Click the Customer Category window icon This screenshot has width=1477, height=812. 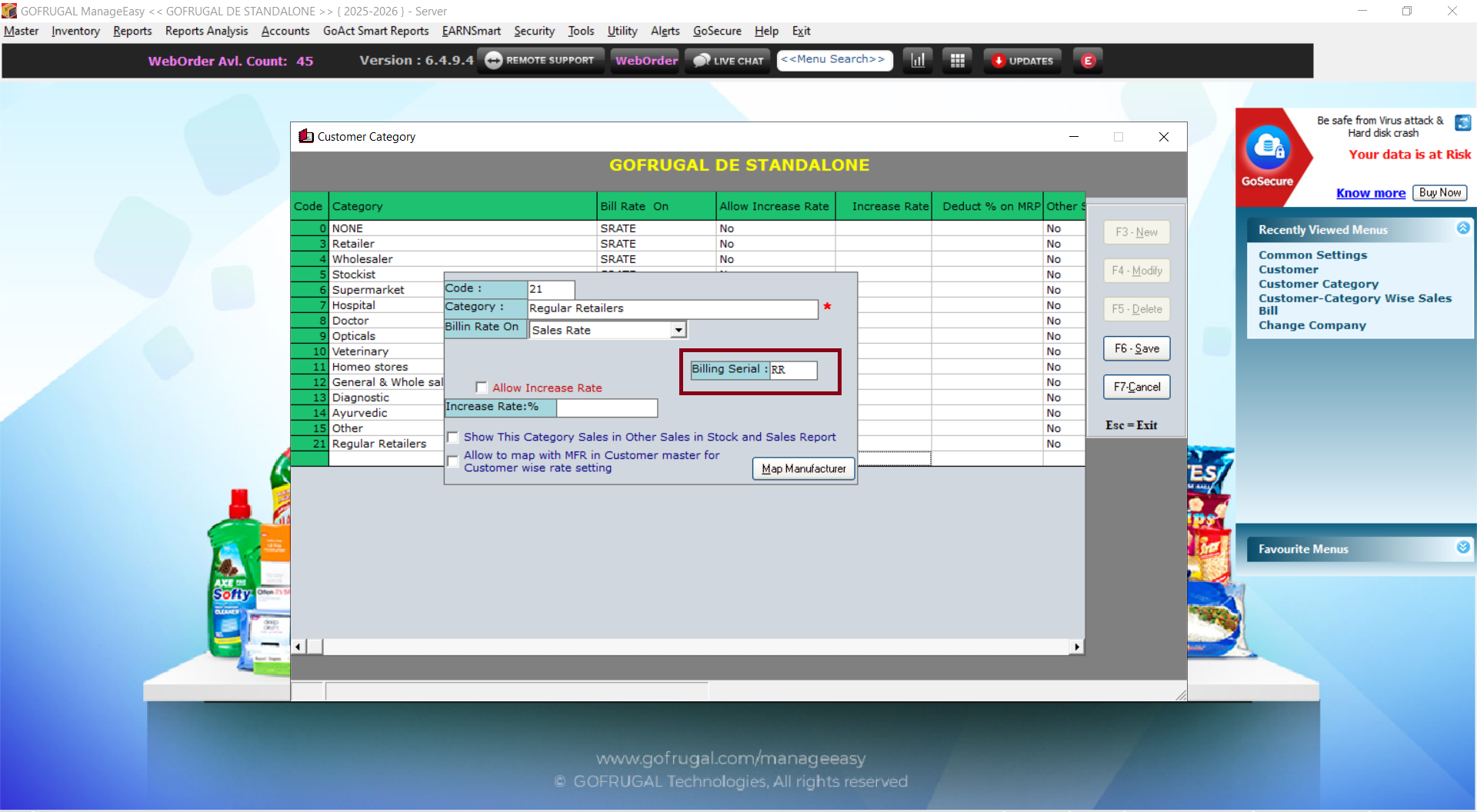coord(306,136)
